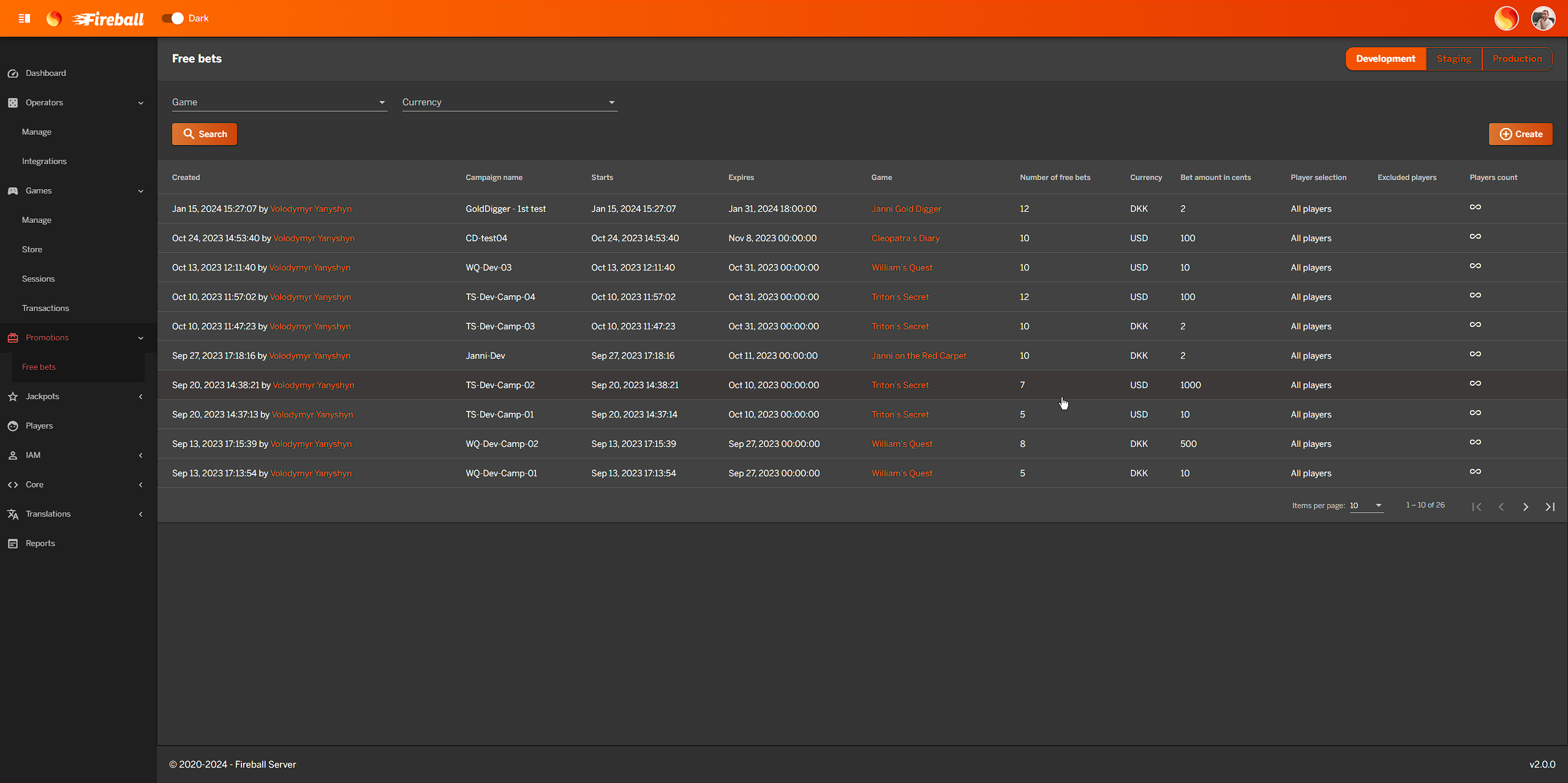The height and width of the screenshot is (783, 1568).
Task: Switch to the Staging environment tab
Action: [x=1453, y=59]
